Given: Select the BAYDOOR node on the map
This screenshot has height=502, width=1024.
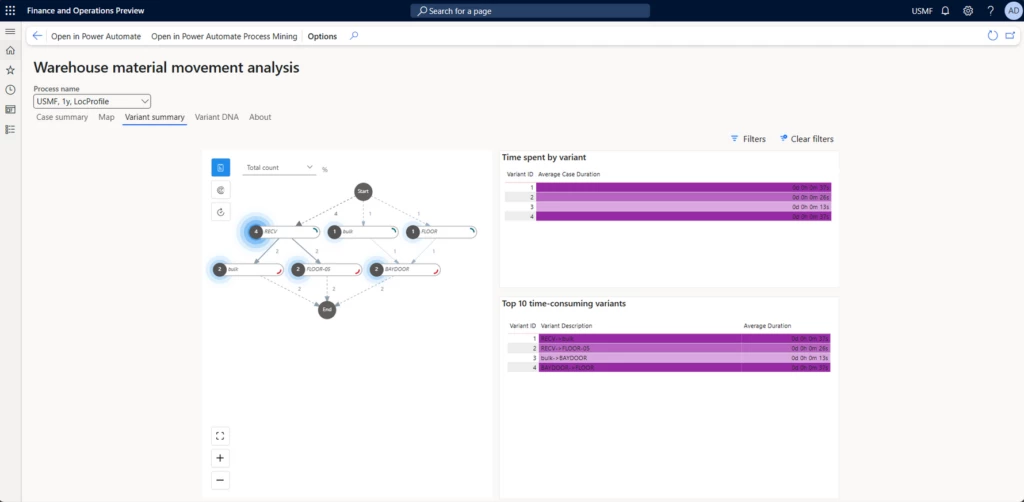Looking at the screenshot, I should tap(405, 270).
